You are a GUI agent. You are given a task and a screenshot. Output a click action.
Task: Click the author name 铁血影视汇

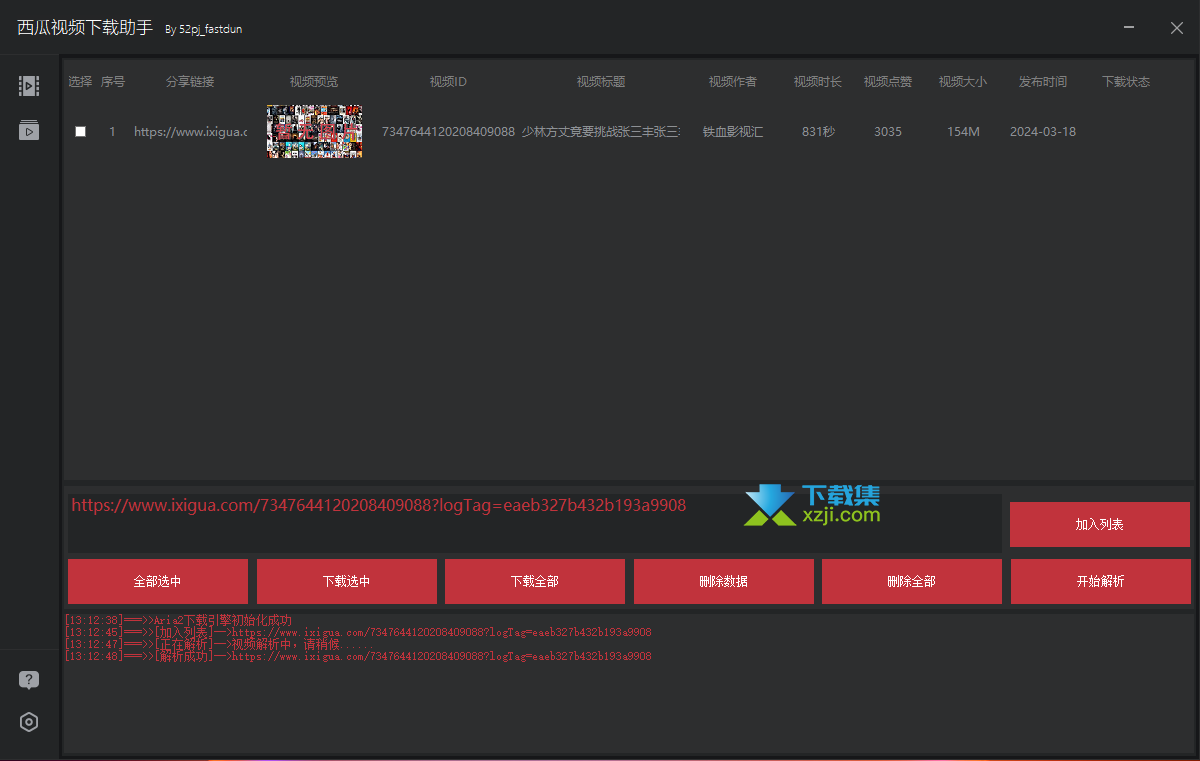coord(733,132)
